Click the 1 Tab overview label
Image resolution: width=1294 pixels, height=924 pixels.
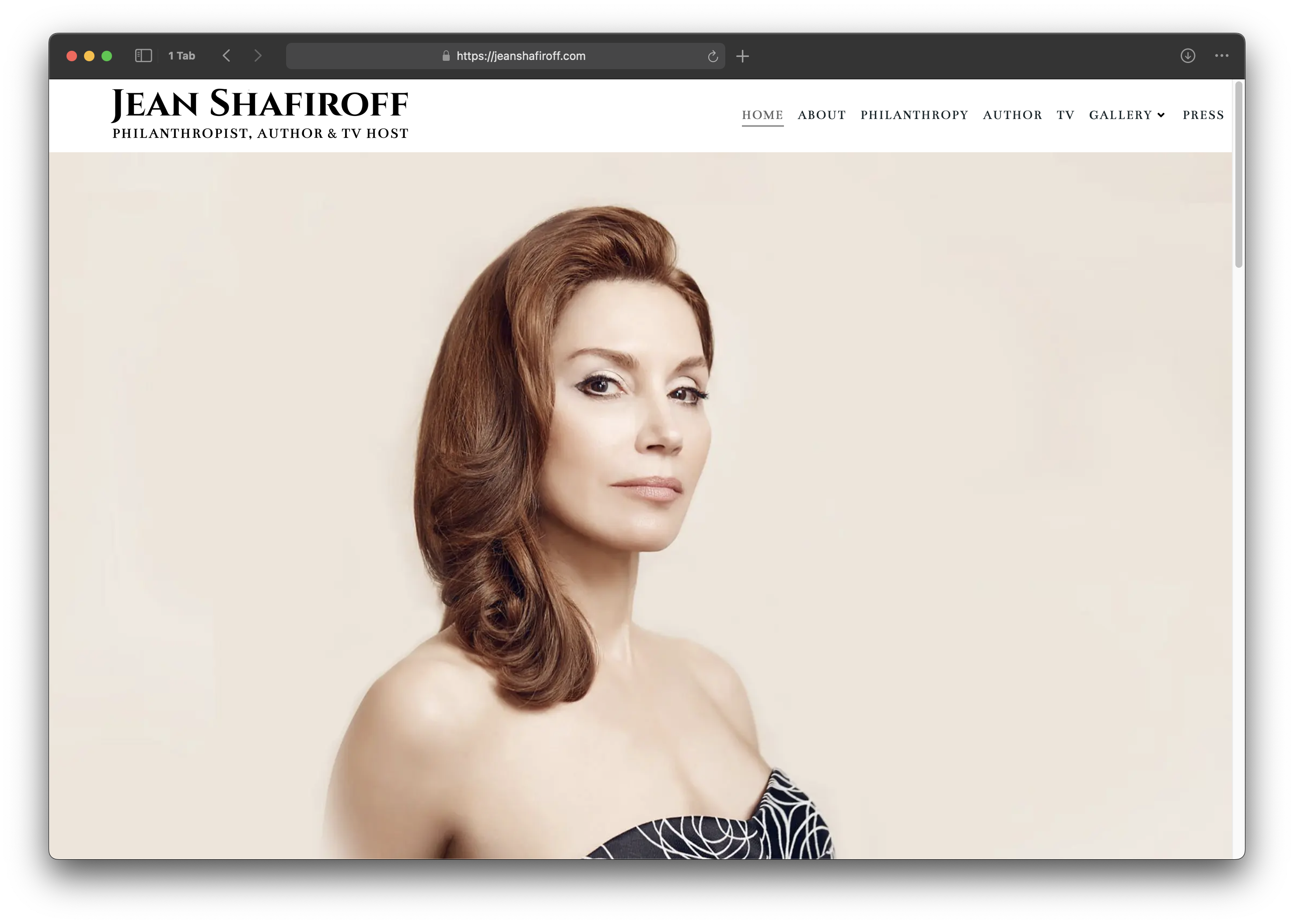182,56
